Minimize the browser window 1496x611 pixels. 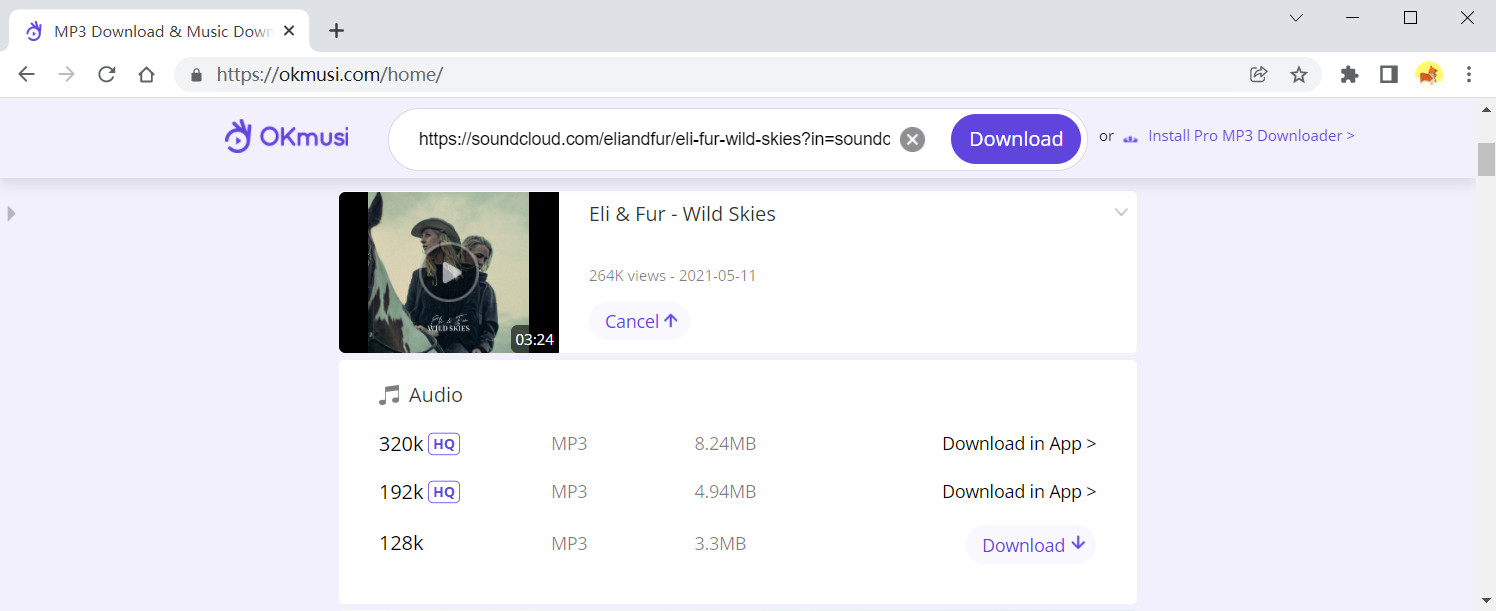coord(1354,18)
